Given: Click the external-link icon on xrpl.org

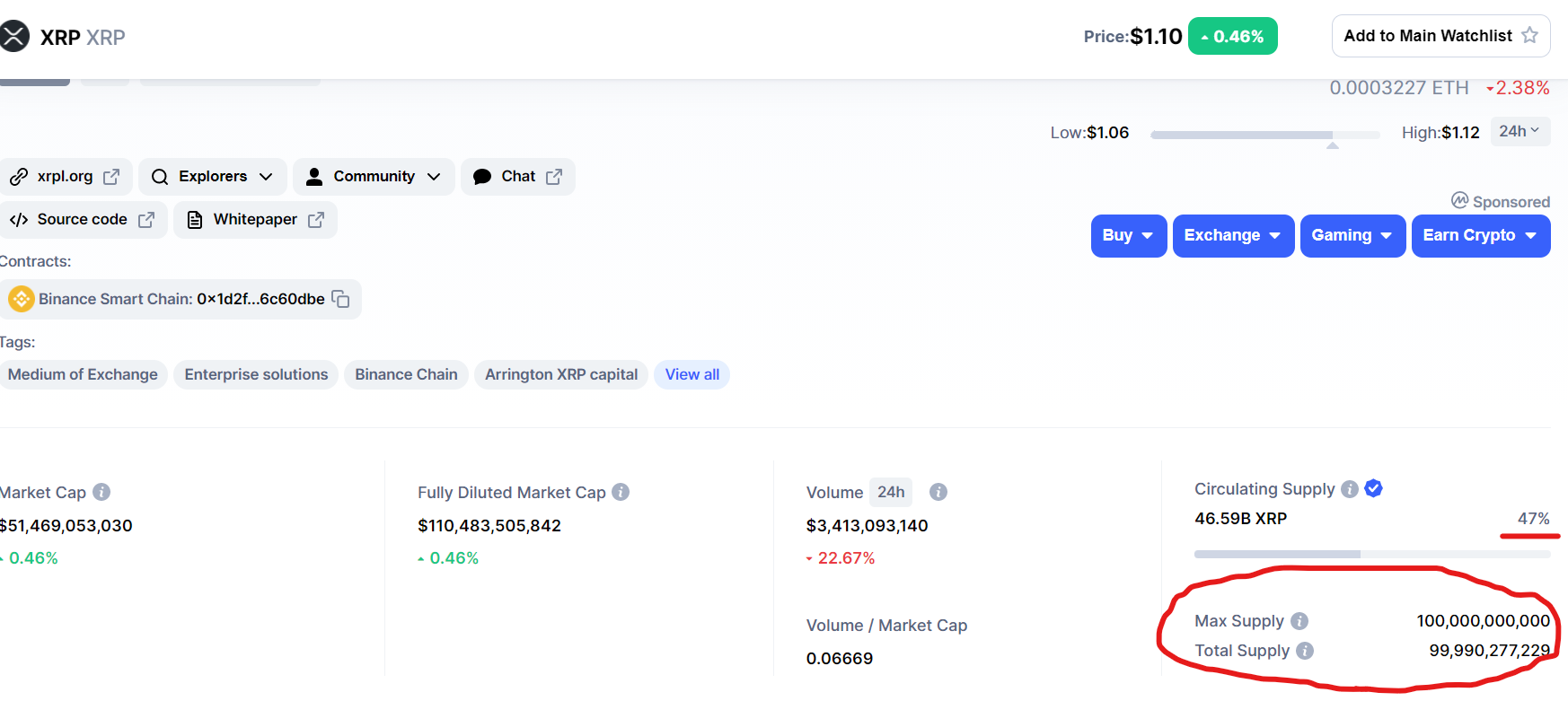Looking at the screenshot, I should [x=111, y=177].
